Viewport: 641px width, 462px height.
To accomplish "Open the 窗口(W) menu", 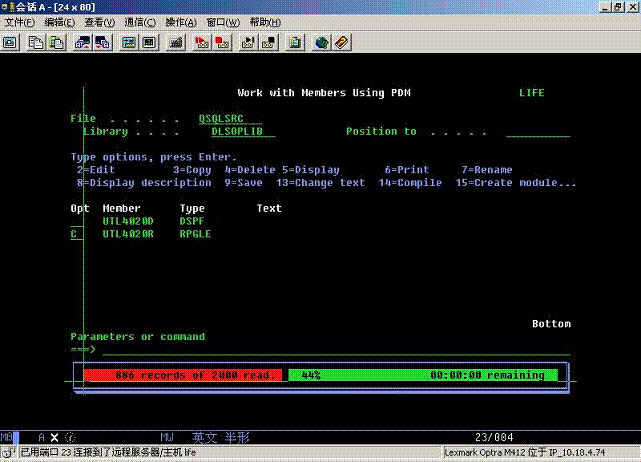I will pyautogui.click(x=223, y=22).
